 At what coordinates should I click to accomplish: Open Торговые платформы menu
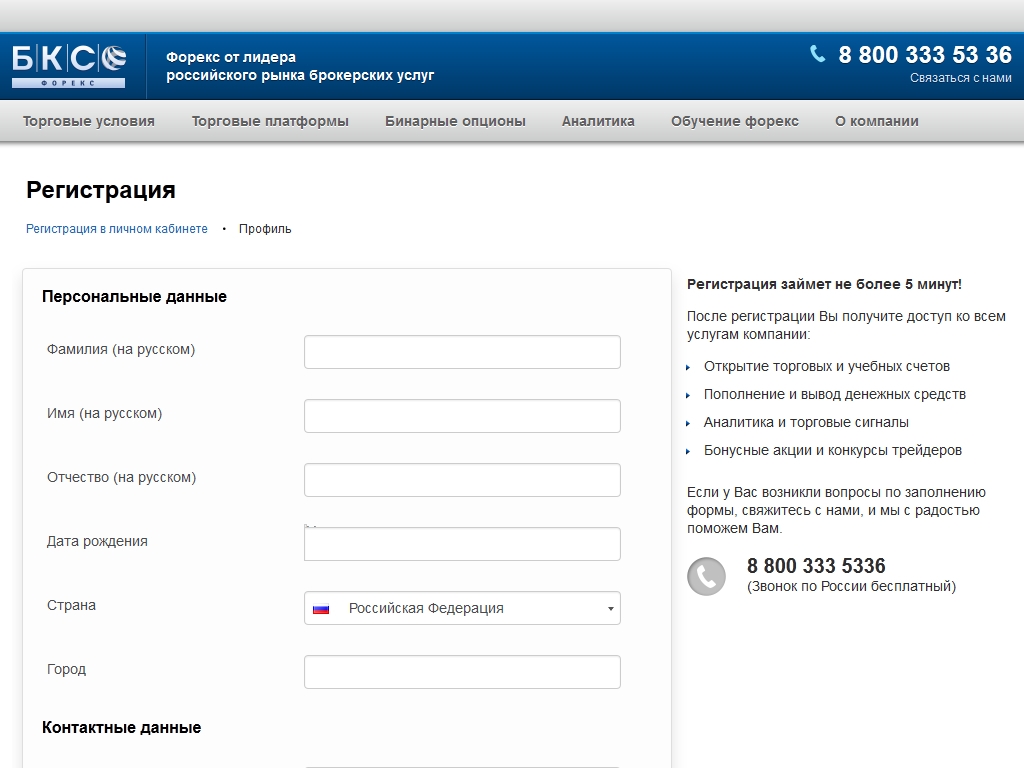(x=270, y=121)
